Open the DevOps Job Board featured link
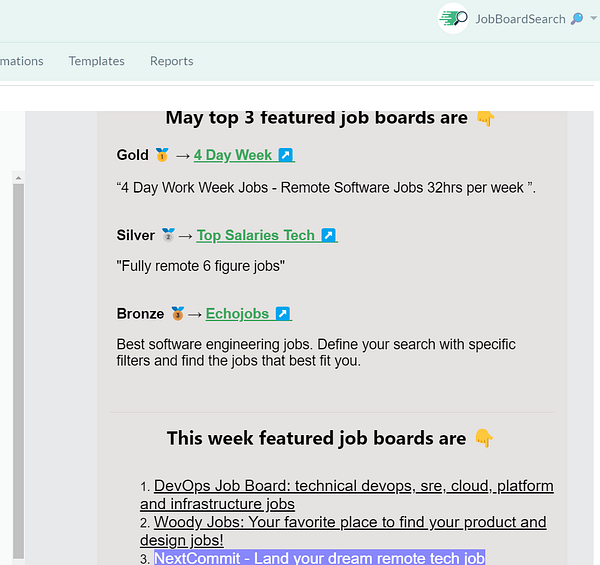The width and height of the screenshot is (600, 565). (x=350, y=486)
